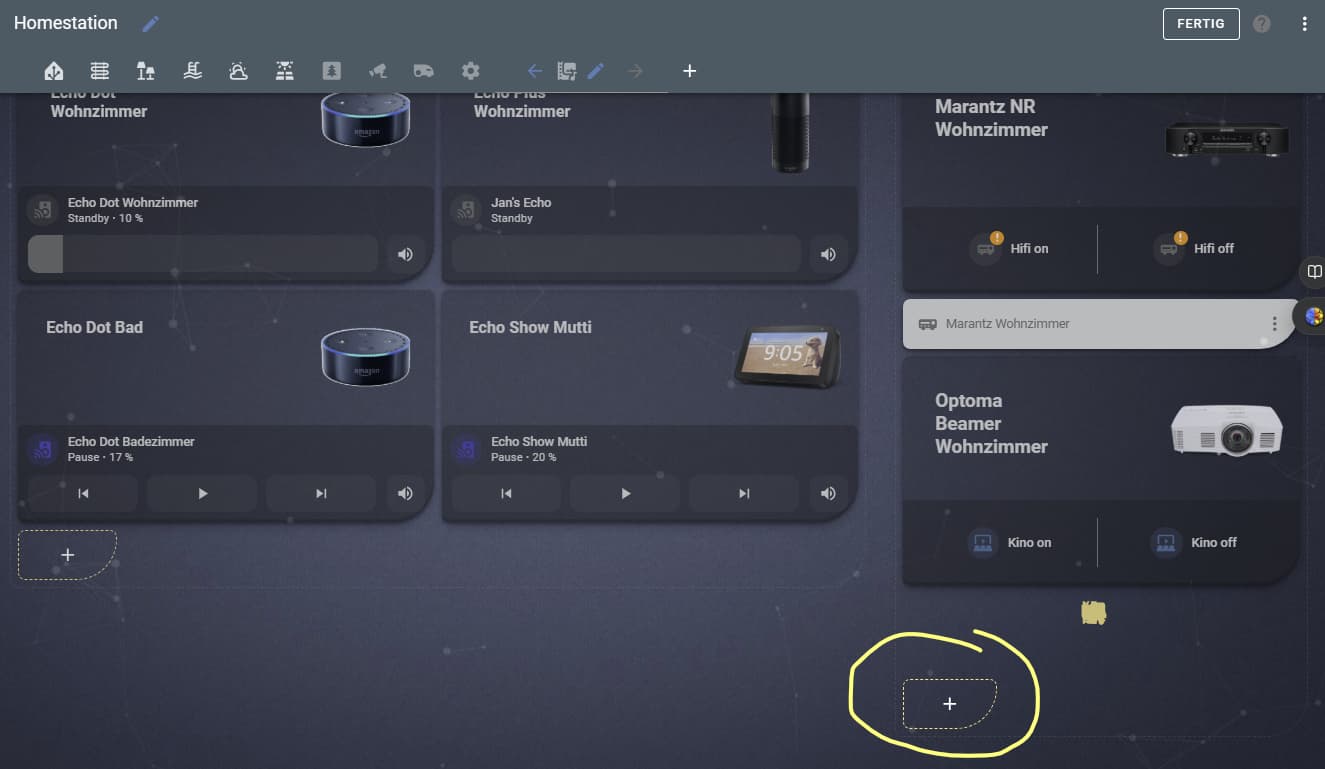Click the Echo Plus speaker image
1325x769 pixels.
pyautogui.click(x=790, y=132)
